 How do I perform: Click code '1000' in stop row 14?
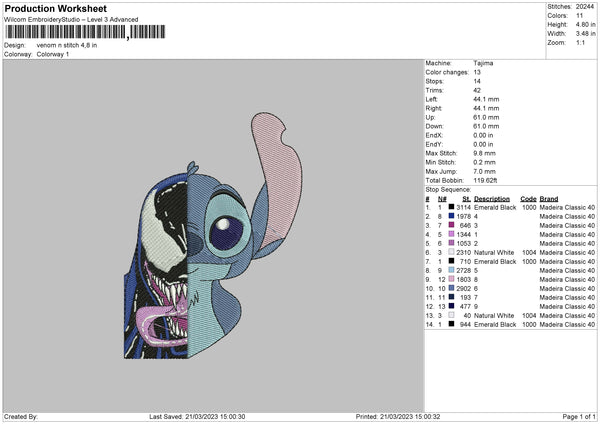[529, 324]
